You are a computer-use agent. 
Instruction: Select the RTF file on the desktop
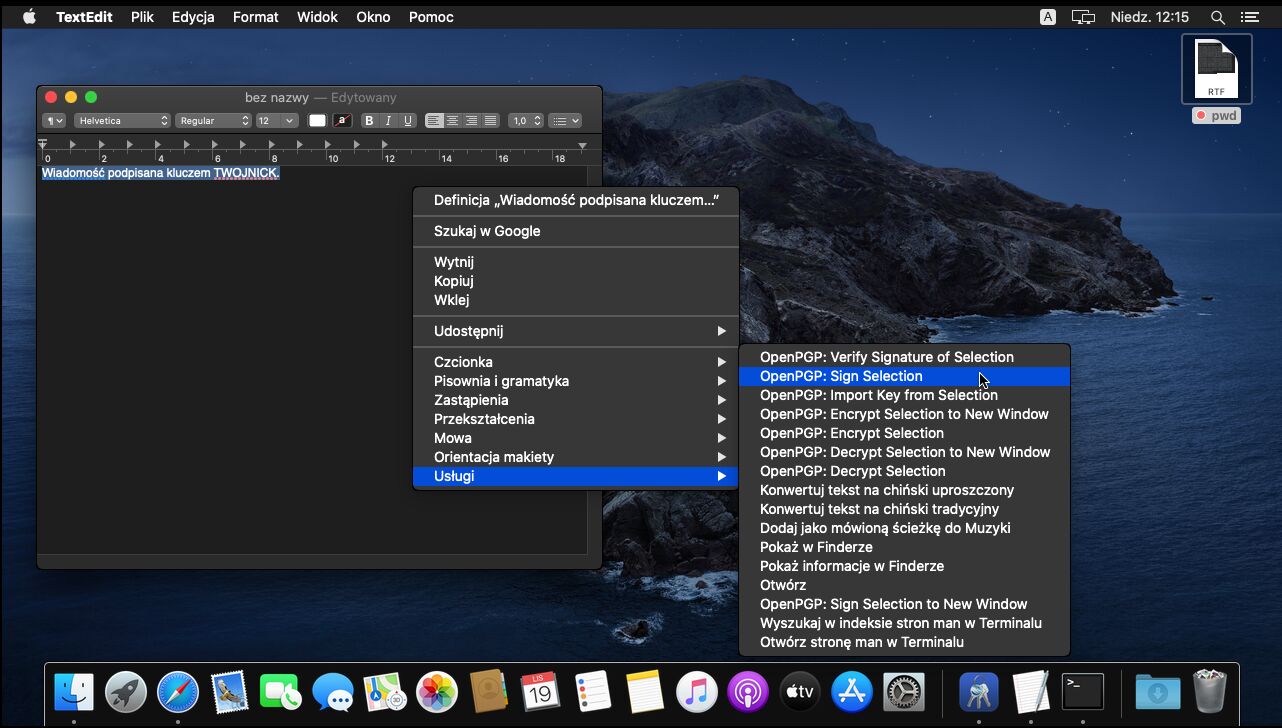pos(1216,69)
